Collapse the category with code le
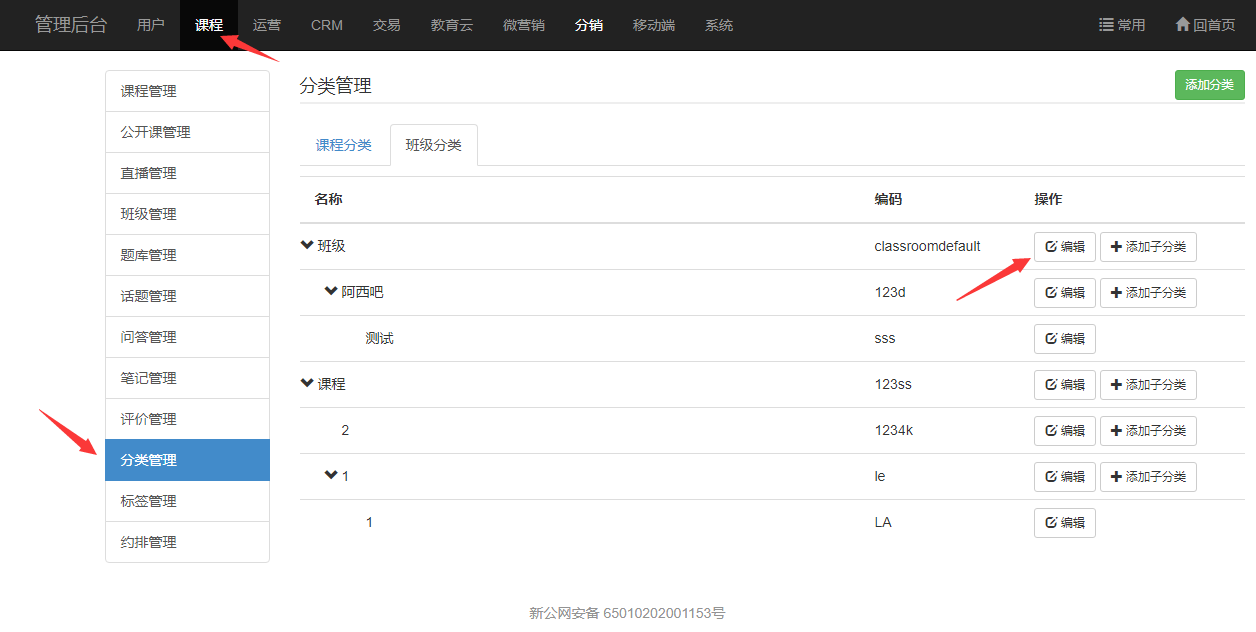The image size is (1256, 632). (x=331, y=476)
